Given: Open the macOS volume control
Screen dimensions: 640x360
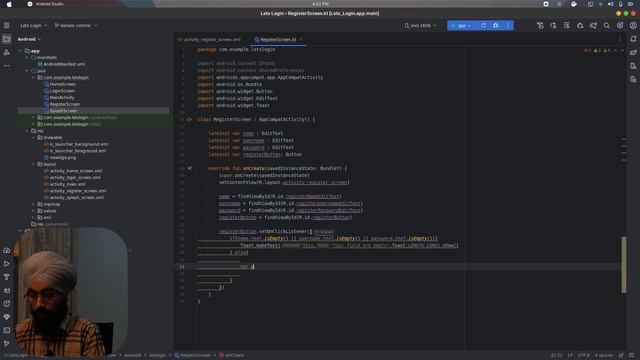Looking at the screenshot, I should (x=611, y=4).
